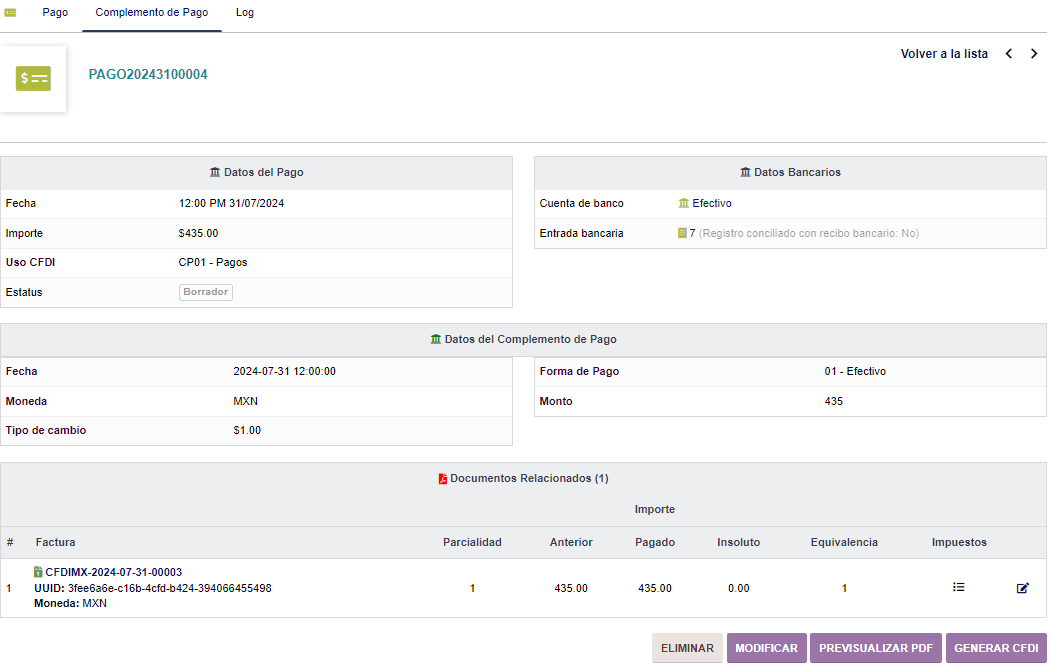1050x667 pixels.
Task: Go to the previous record arrow
Action: pyautogui.click(x=1009, y=54)
